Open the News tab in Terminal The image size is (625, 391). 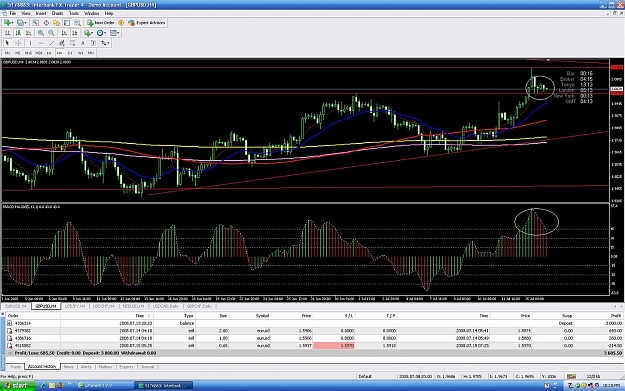(x=69, y=367)
